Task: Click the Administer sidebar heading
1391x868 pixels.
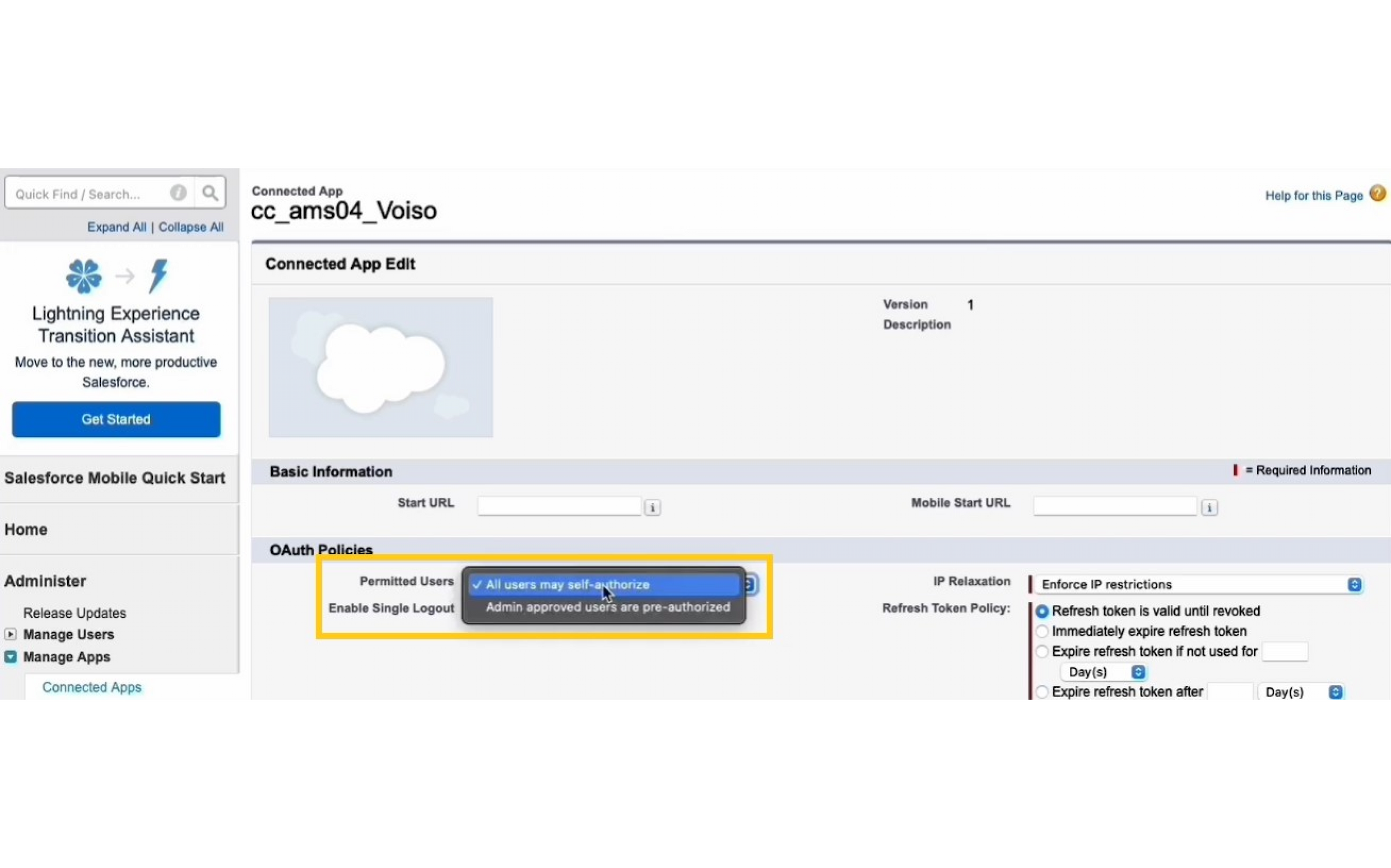Action: tap(45, 581)
